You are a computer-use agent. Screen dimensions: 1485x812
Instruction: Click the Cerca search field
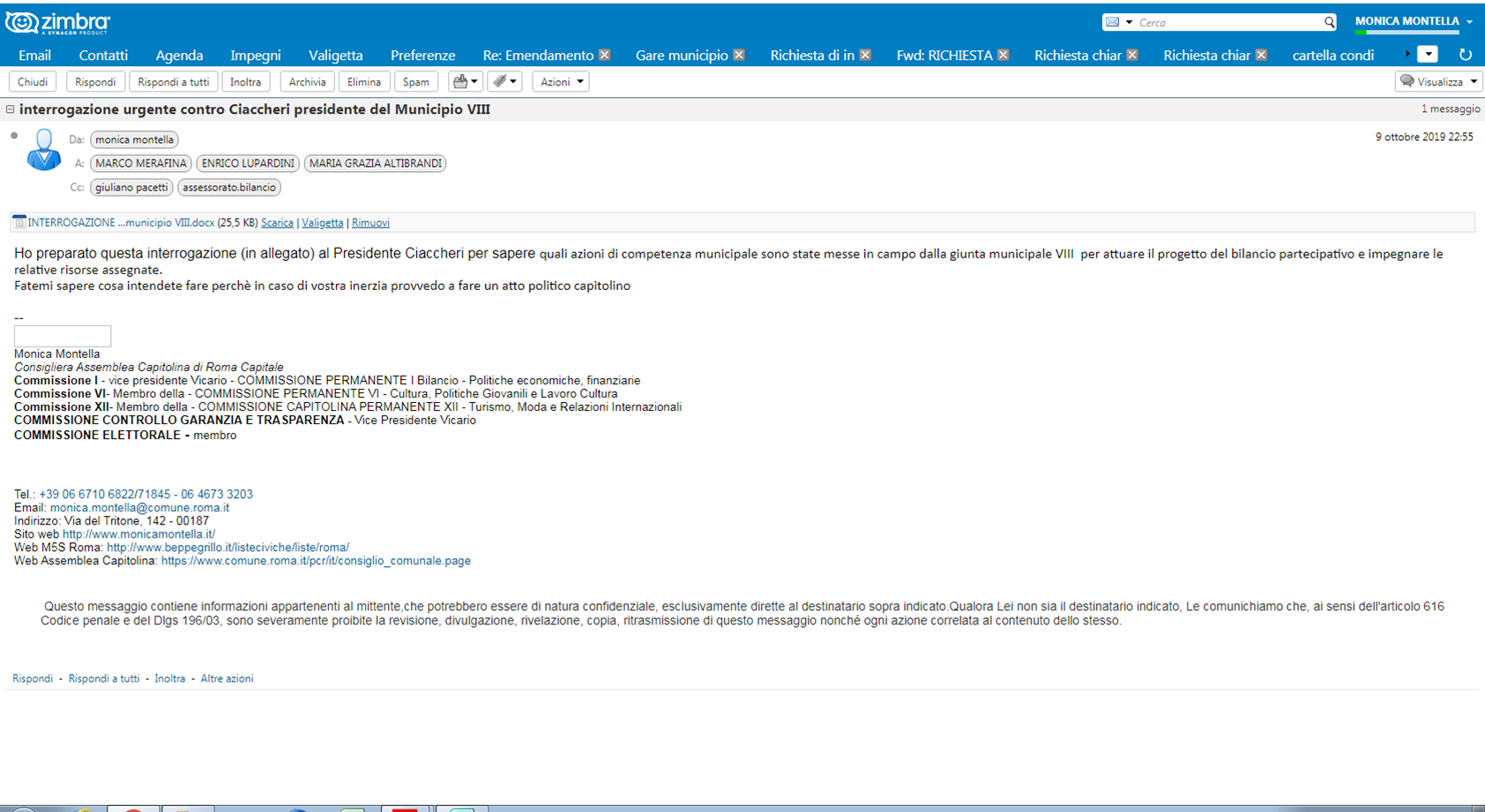(x=1228, y=22)
